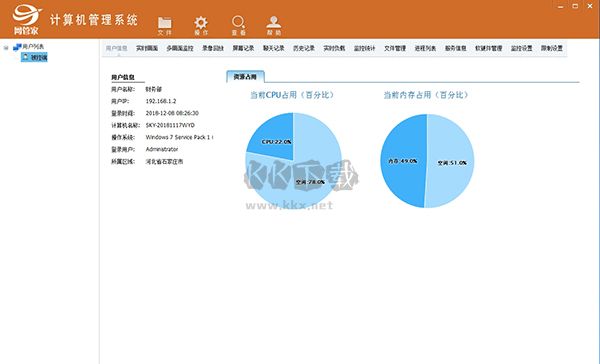Click the 网管家 logo in the header

(x=26, y=19)
